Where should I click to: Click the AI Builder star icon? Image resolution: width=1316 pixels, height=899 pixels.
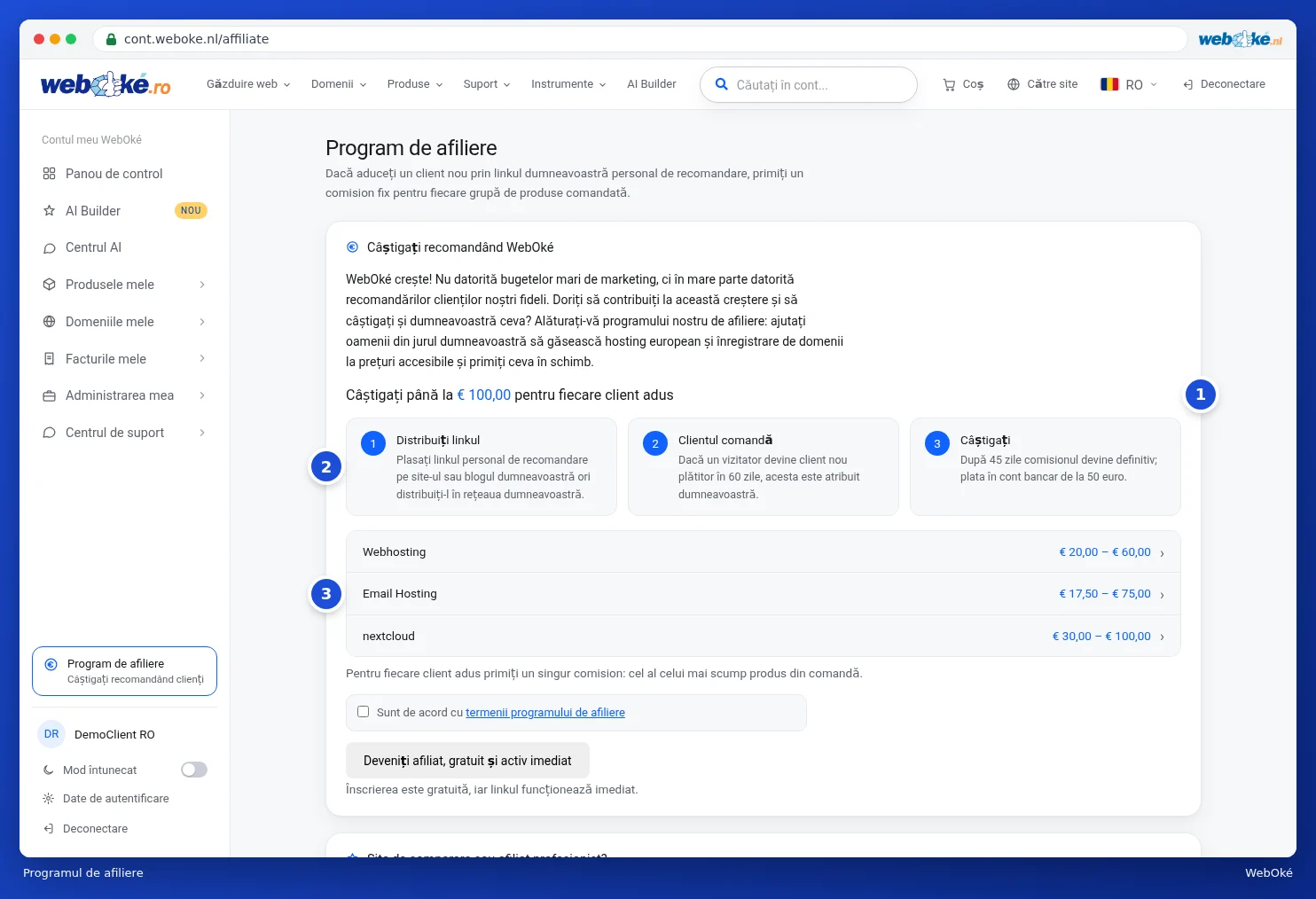pyautogui.click(x=50, y=211)
